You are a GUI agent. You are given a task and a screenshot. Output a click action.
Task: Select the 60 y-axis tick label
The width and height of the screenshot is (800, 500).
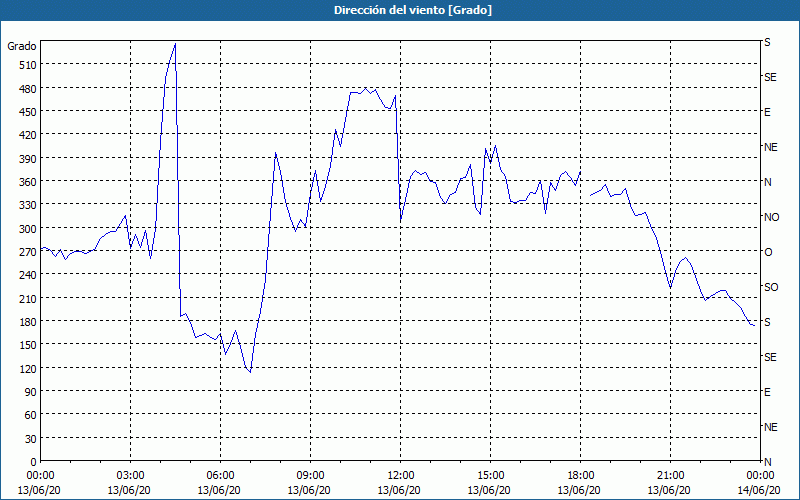click(31, 415)
